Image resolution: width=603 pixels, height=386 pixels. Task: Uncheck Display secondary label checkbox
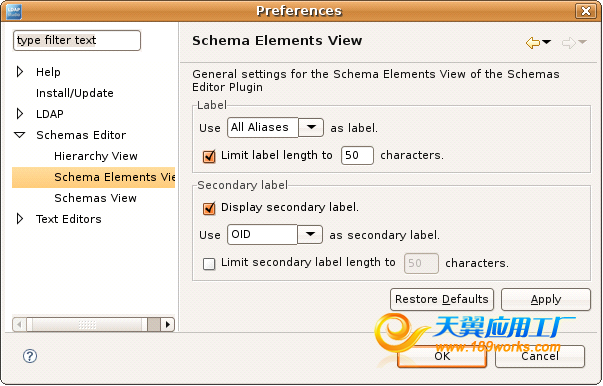[209, 208]
